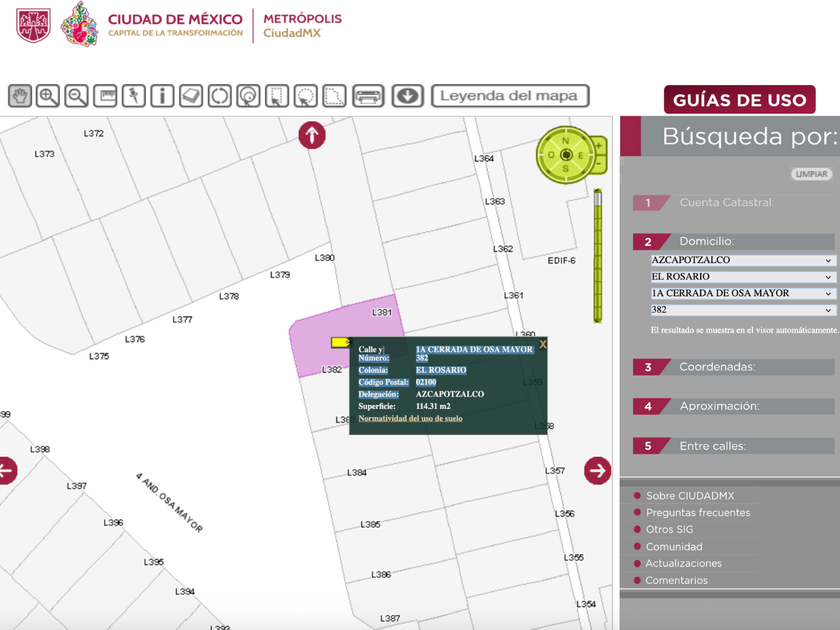Open Otros SIG menu item
This screenshot has height=630, width=840.
click(669, 529)
